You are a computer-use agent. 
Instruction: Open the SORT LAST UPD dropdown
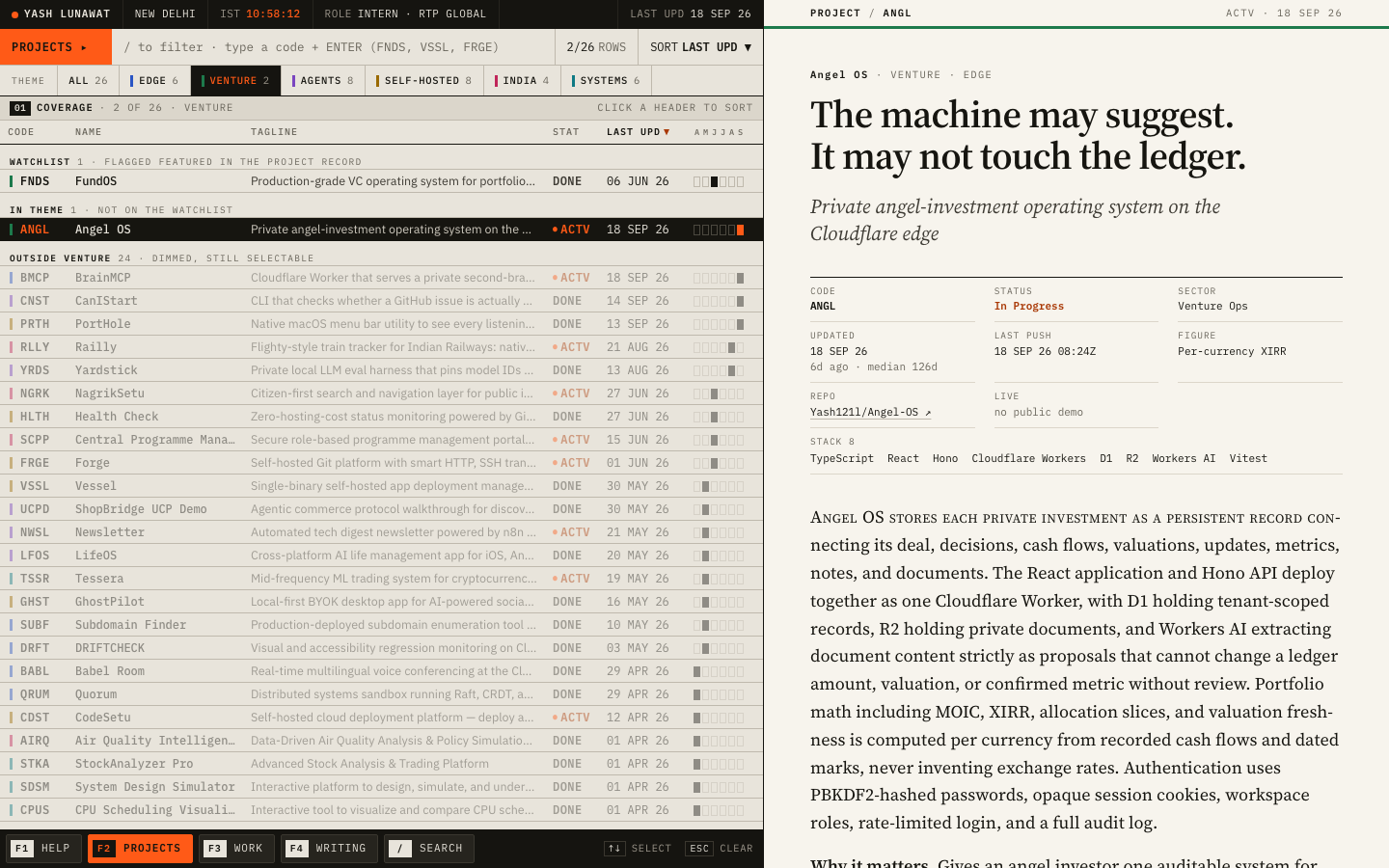[x=701, y=47]
